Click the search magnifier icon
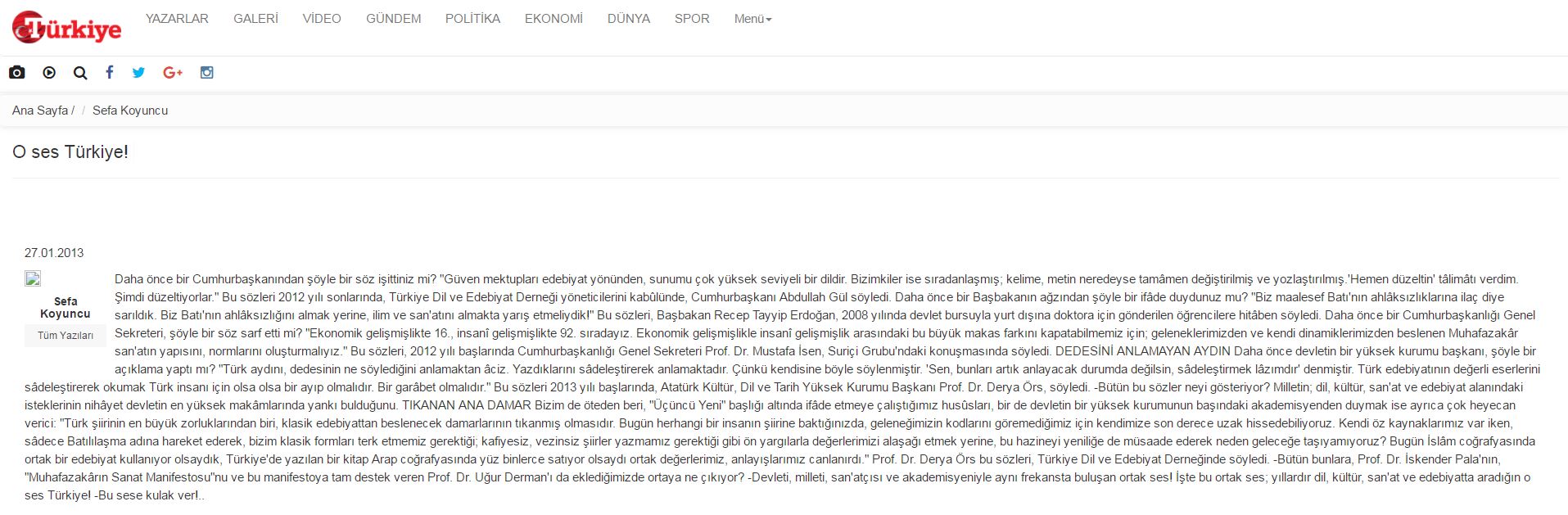Viewport: 1568px width, 515px height. click(x=80, y=73)
